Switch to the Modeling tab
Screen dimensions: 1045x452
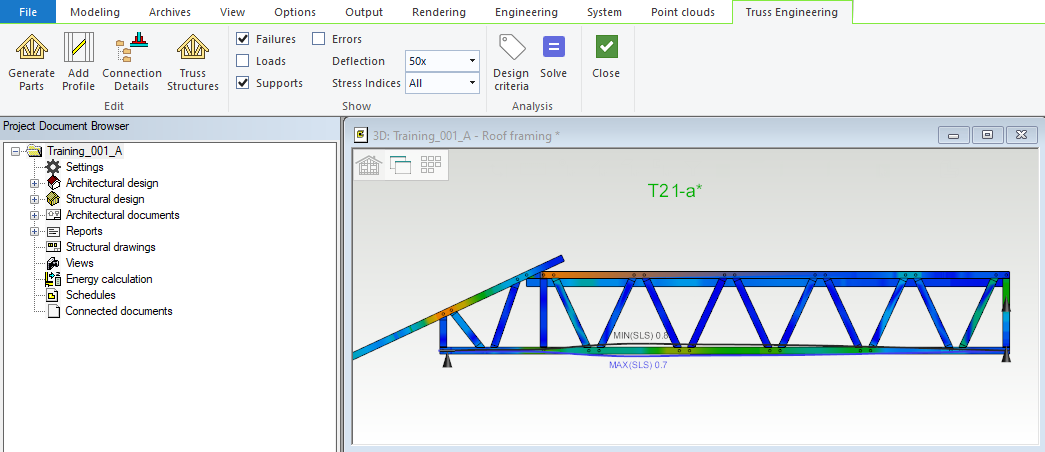95,12
